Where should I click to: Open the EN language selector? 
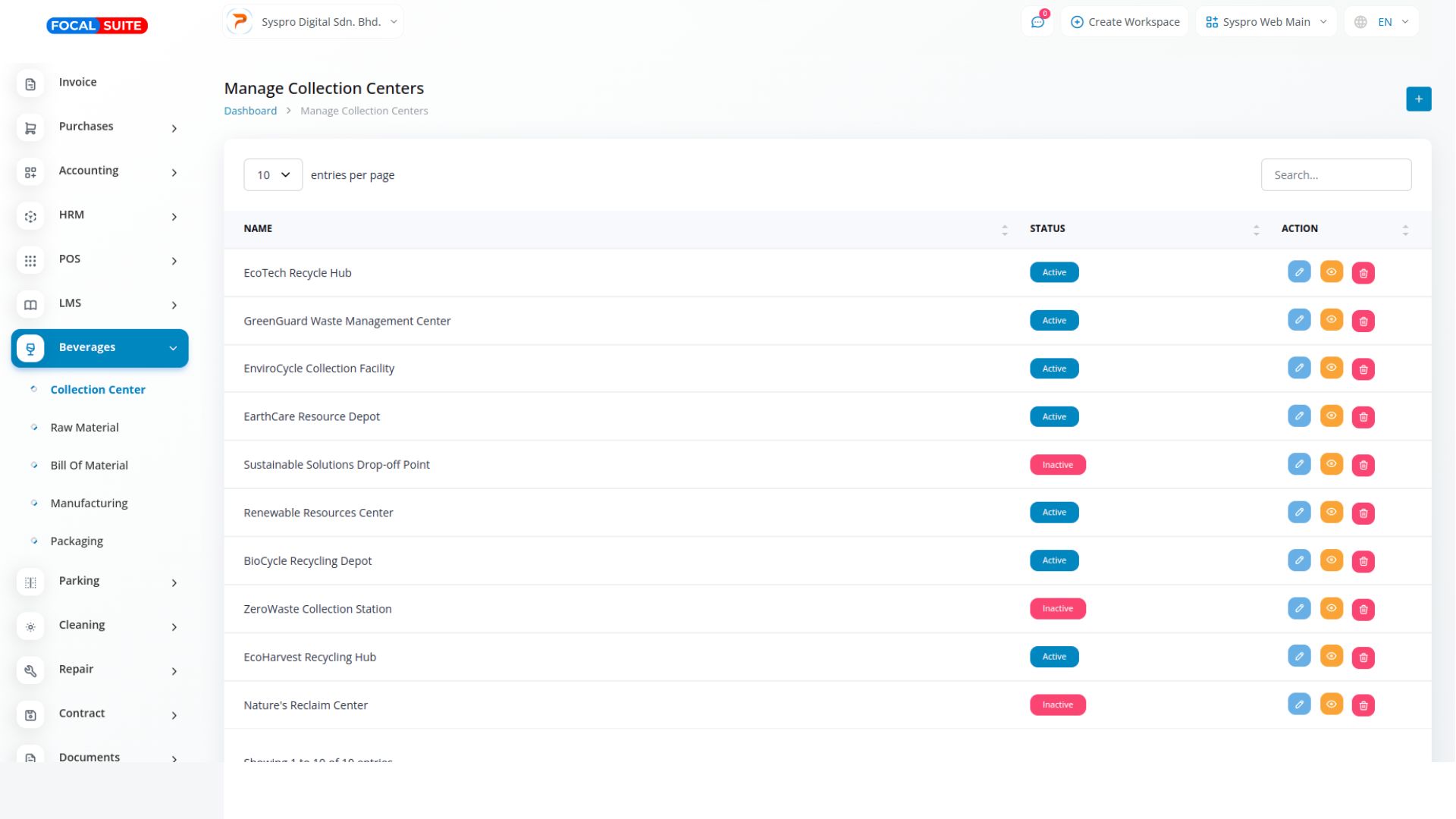click(1381, 22)
